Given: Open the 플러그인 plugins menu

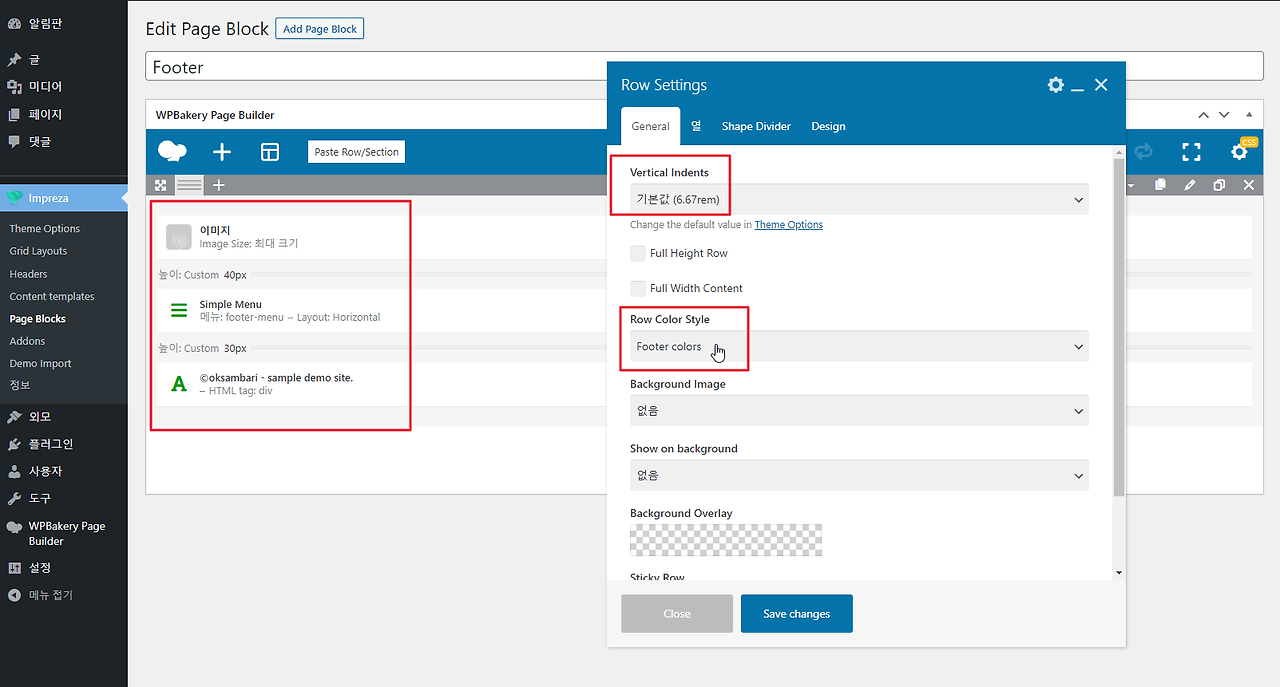Looking at the screenshot, I should tap(64, 443).
